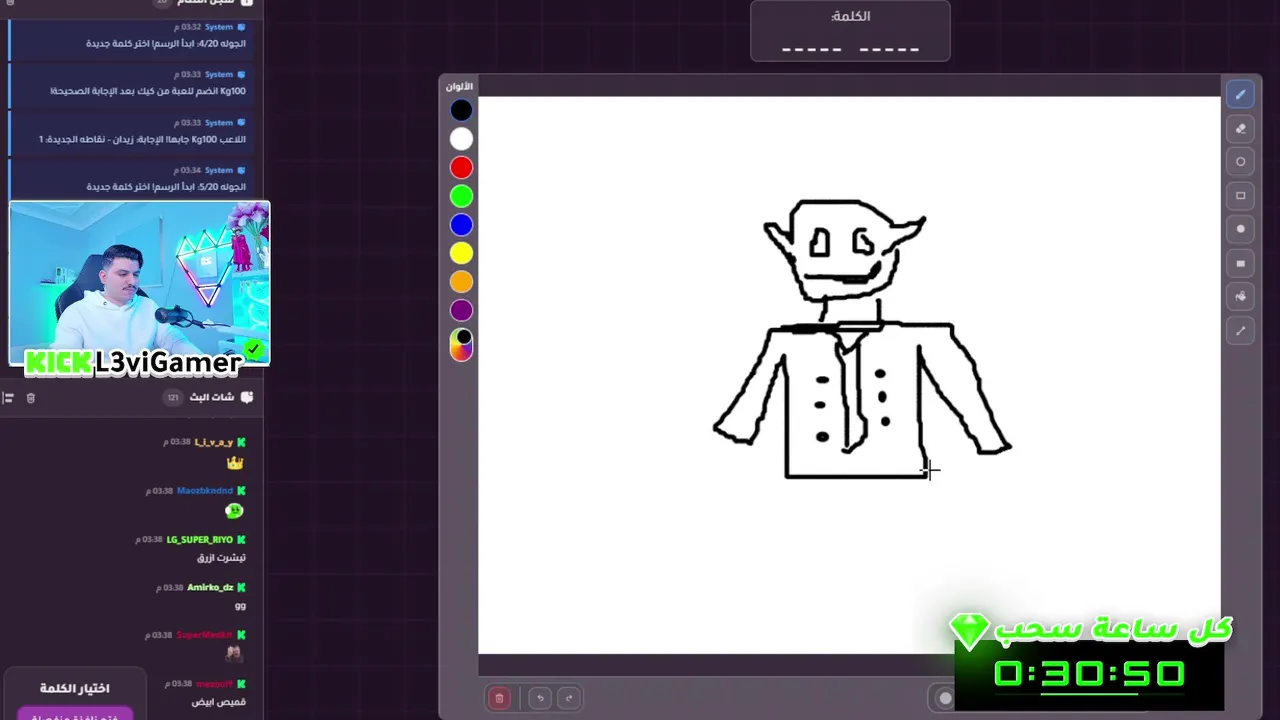The image size is (1280, 720).
Task: Select the paint bucket fill tool
Action: coord(1240,296)
